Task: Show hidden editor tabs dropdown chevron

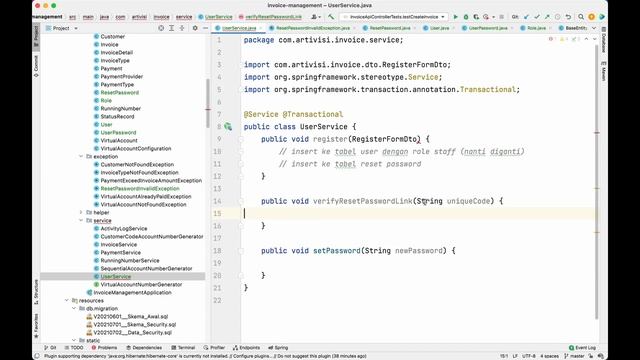Action: 594,28
